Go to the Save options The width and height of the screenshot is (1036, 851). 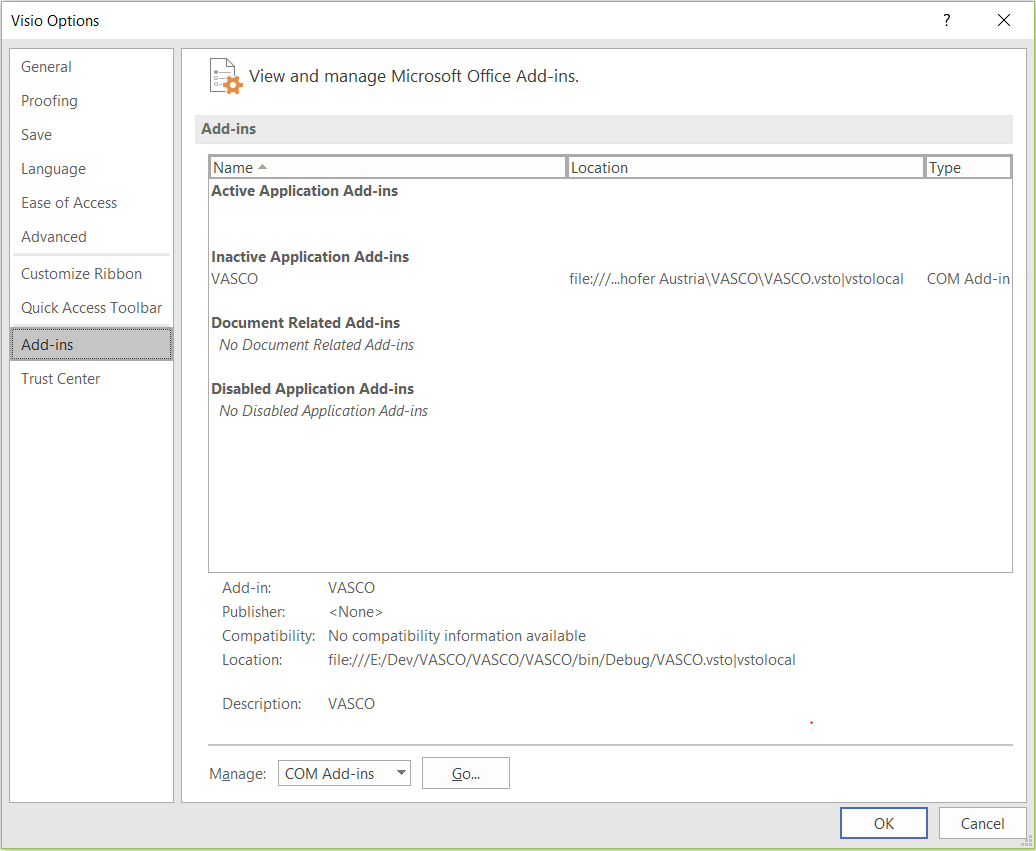click(x=91, y=135)
